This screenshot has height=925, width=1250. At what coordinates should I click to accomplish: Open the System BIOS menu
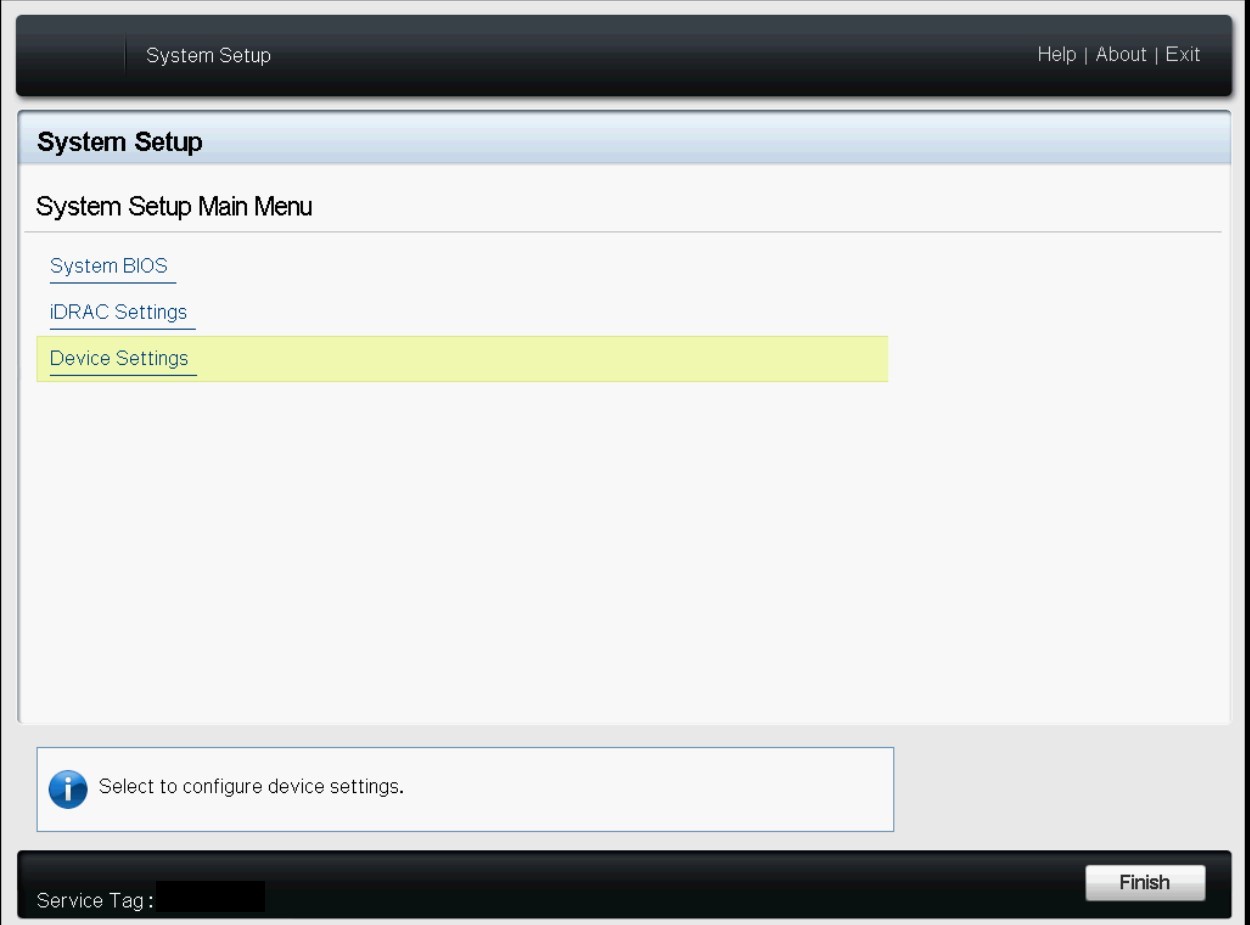click(x=109, y=266)
